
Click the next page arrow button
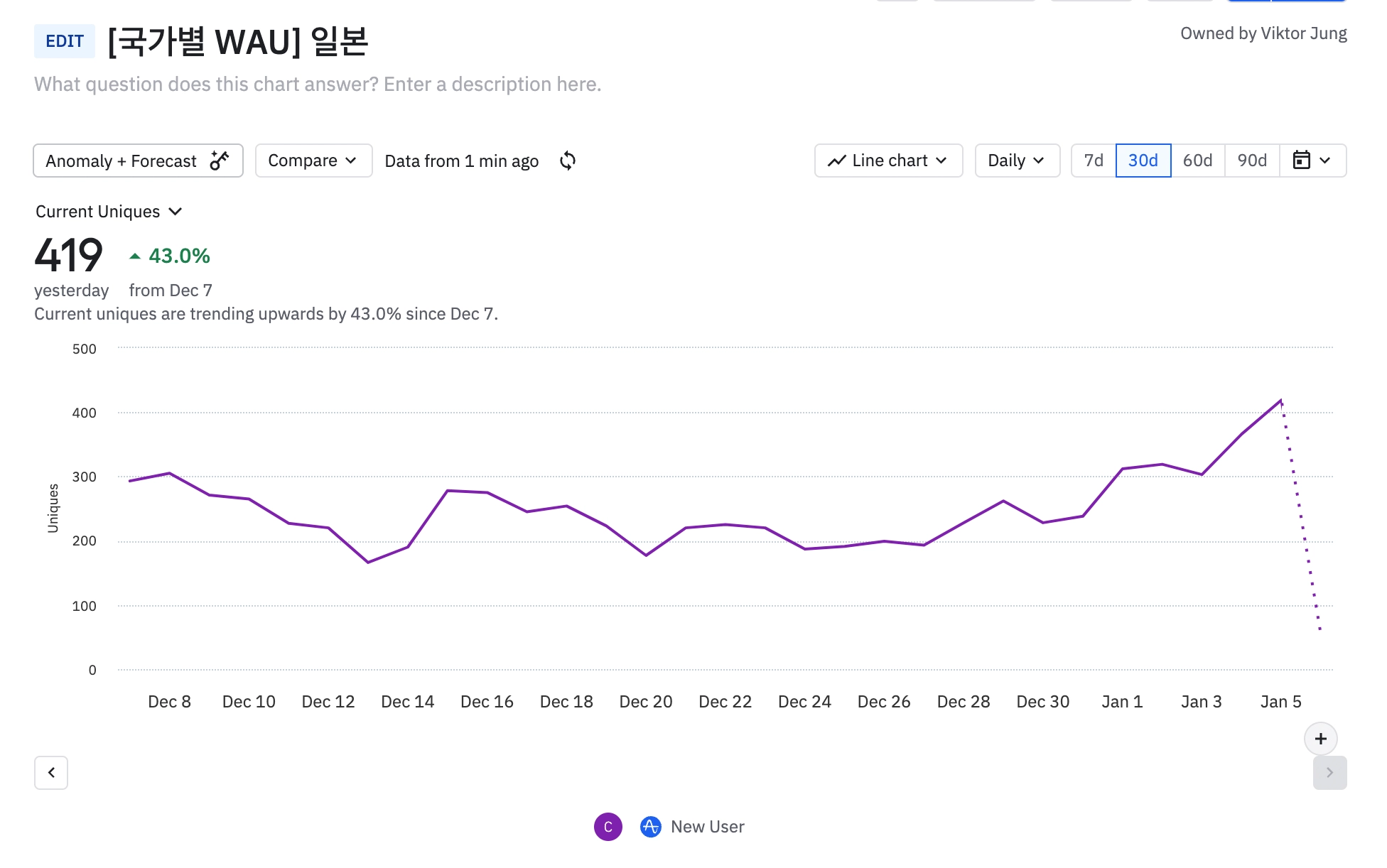1329,773
